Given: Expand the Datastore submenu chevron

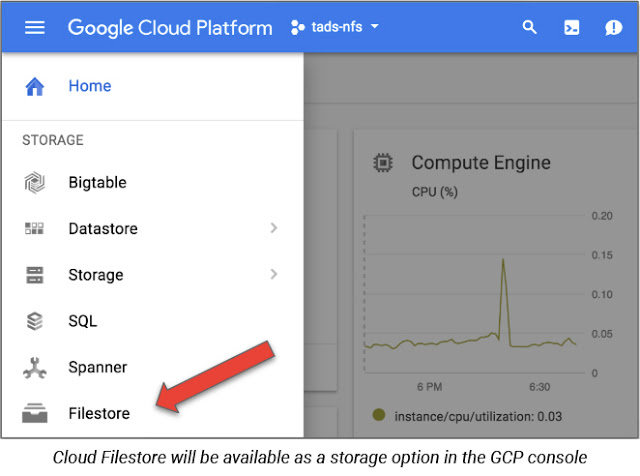Looking at the screenshot, I should 274,228.
